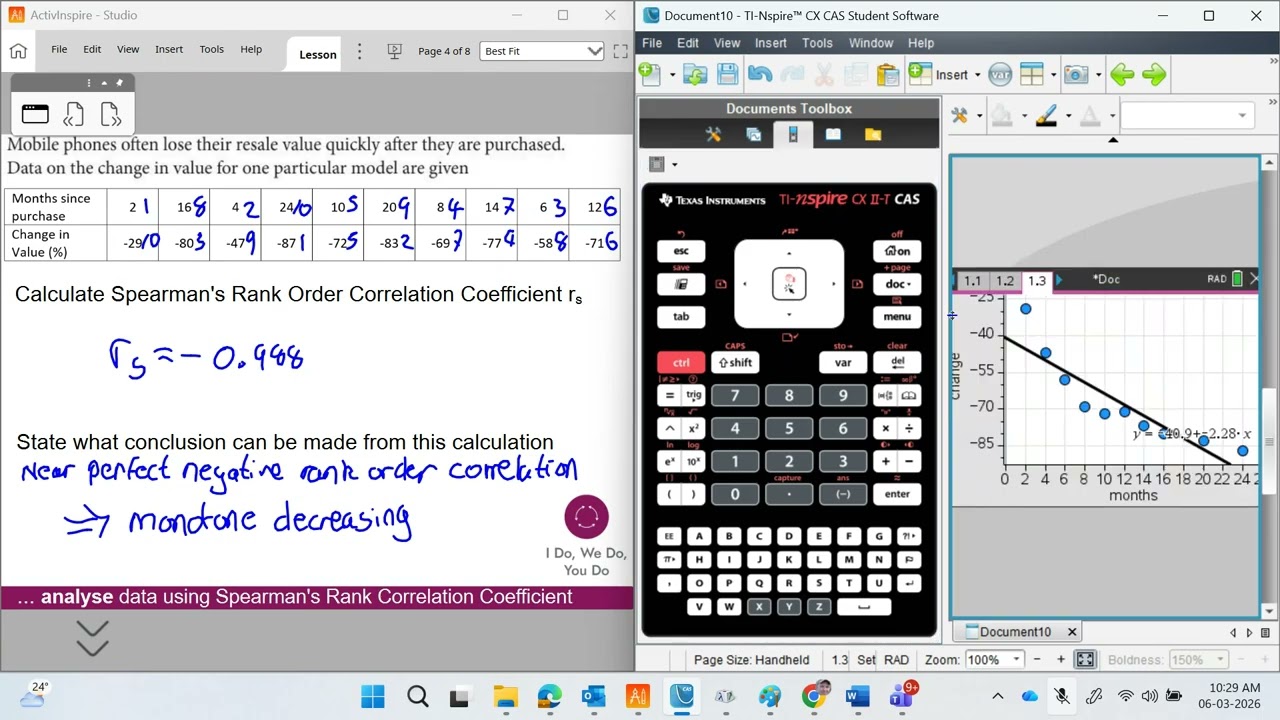Go to next page with green right arrow
Image resolution: width=1280 pixels, height=720 pixels.
point(1154,74)
